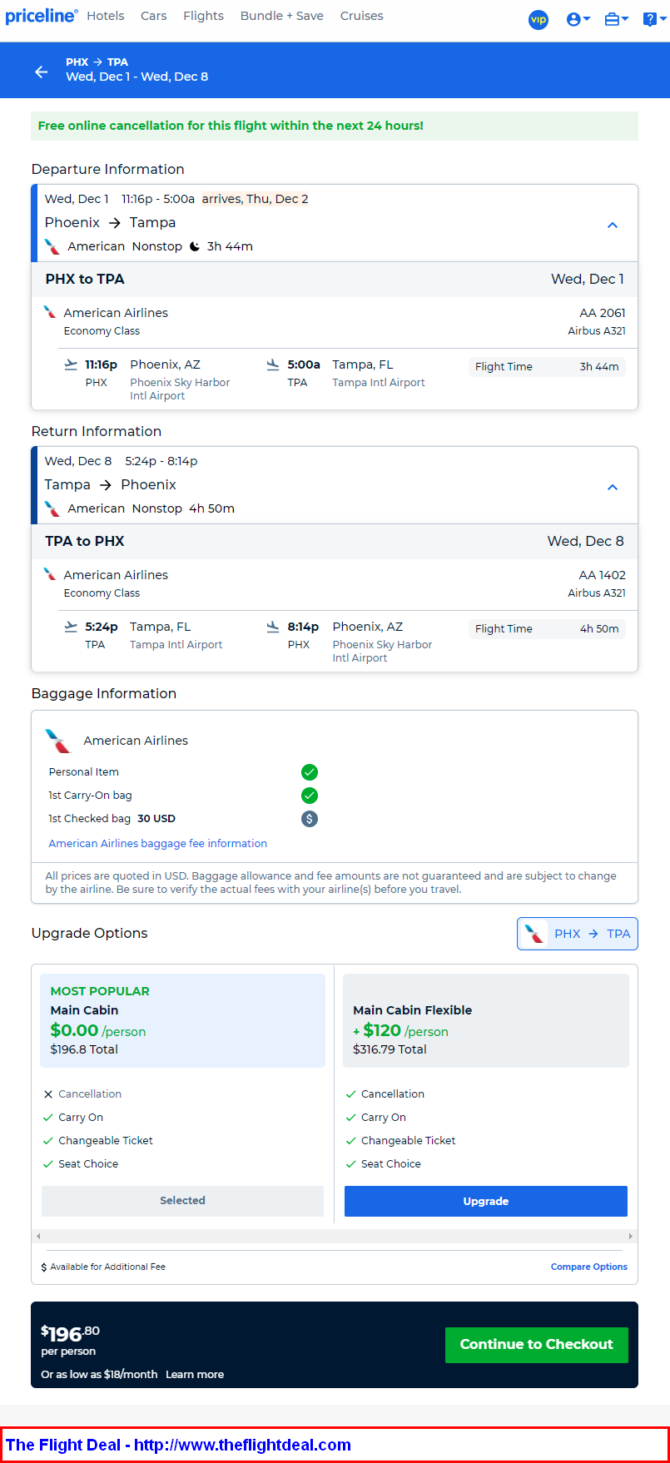The width and height of the screenshot is (670, 1463).
Task: Click the dollar fee icon for checked bag
Action: (x=310, y=819)
